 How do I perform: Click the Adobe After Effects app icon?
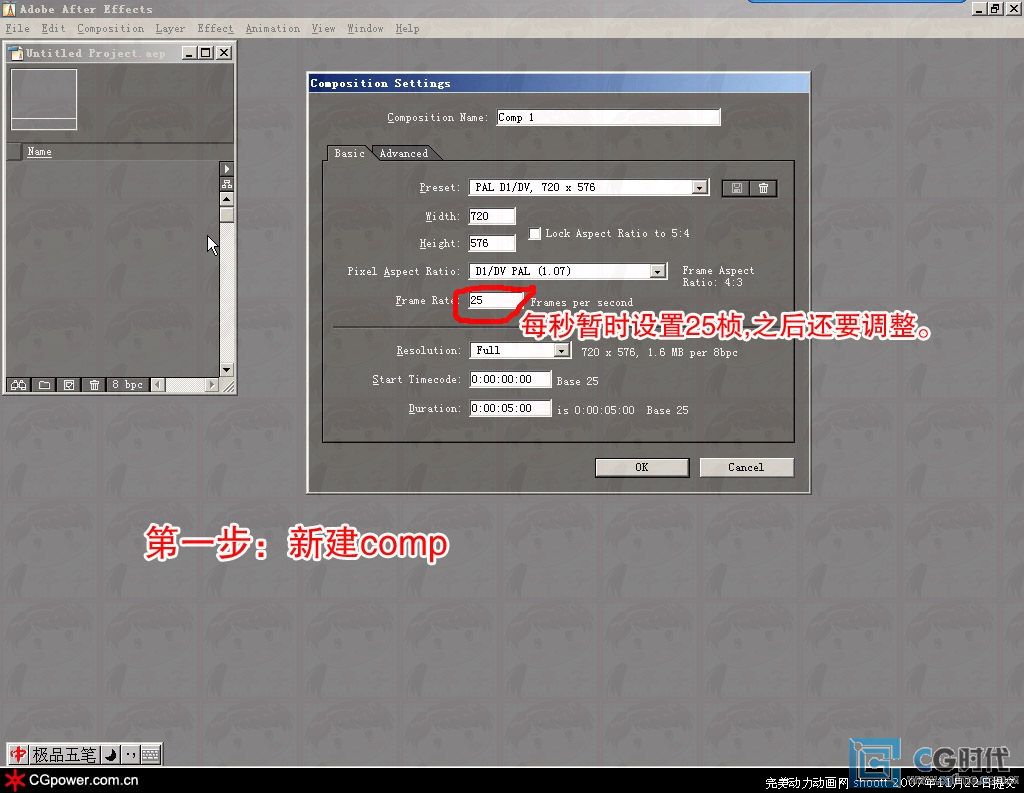9,9
